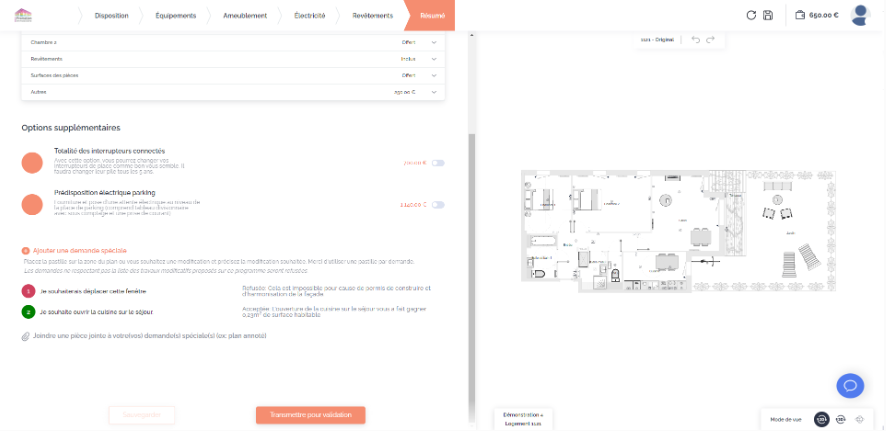This screenshot has height=431, width=886.
Task: Click the 'Mode de vue' label
Action: pos(785,420)
